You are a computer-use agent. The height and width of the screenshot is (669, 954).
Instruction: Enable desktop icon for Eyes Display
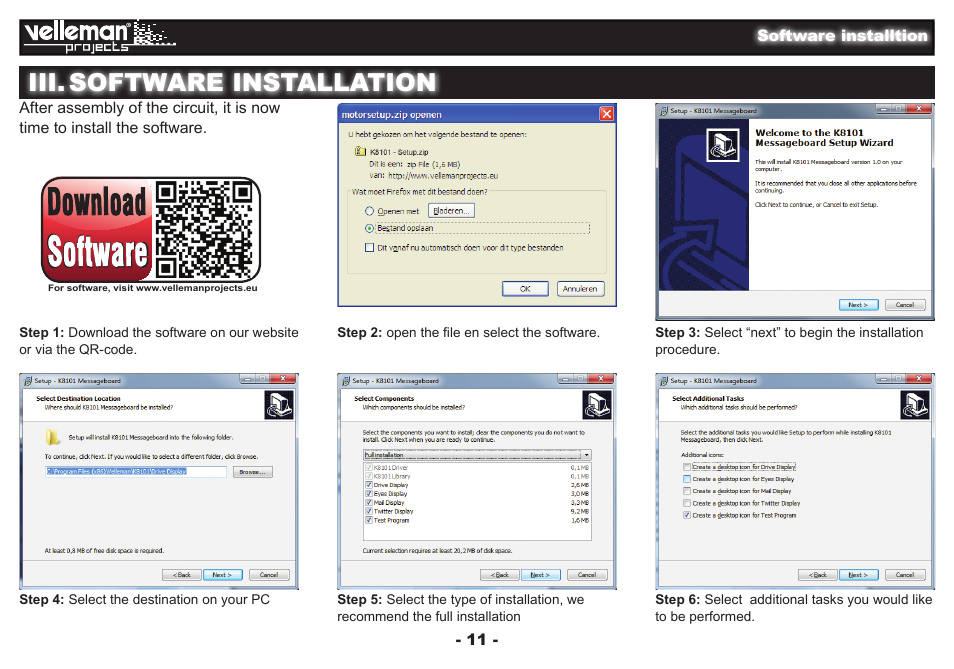pos(687,479)
